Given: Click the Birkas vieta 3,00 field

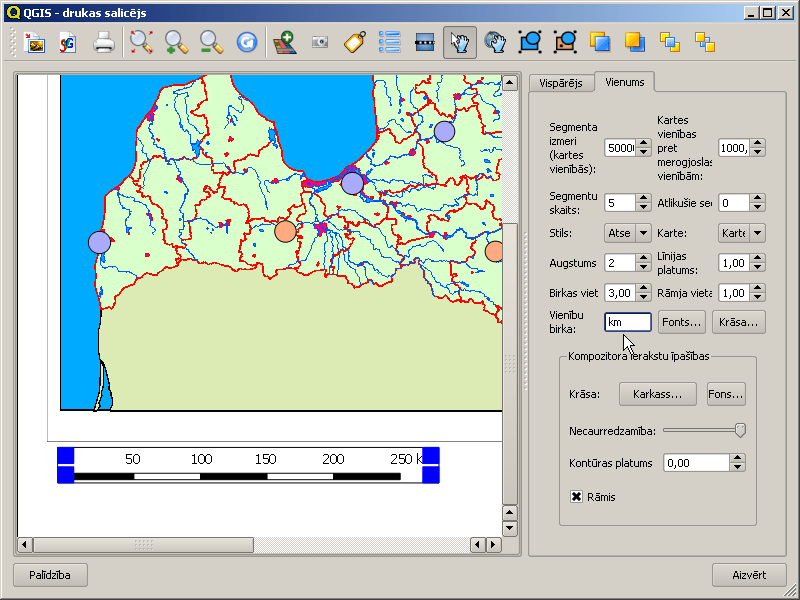Looking at the screenshot, I should (x=621, y=293).
